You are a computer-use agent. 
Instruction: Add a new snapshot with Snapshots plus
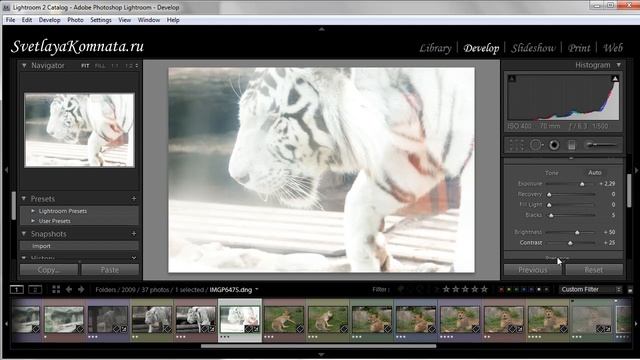tap(134, 233)
